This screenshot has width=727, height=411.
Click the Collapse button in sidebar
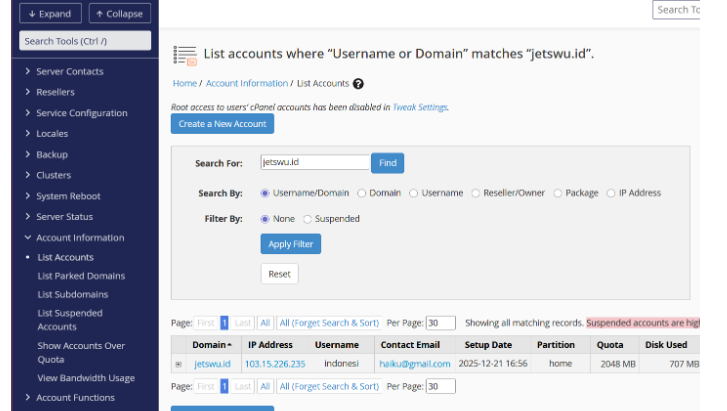(x=120, y=13)
